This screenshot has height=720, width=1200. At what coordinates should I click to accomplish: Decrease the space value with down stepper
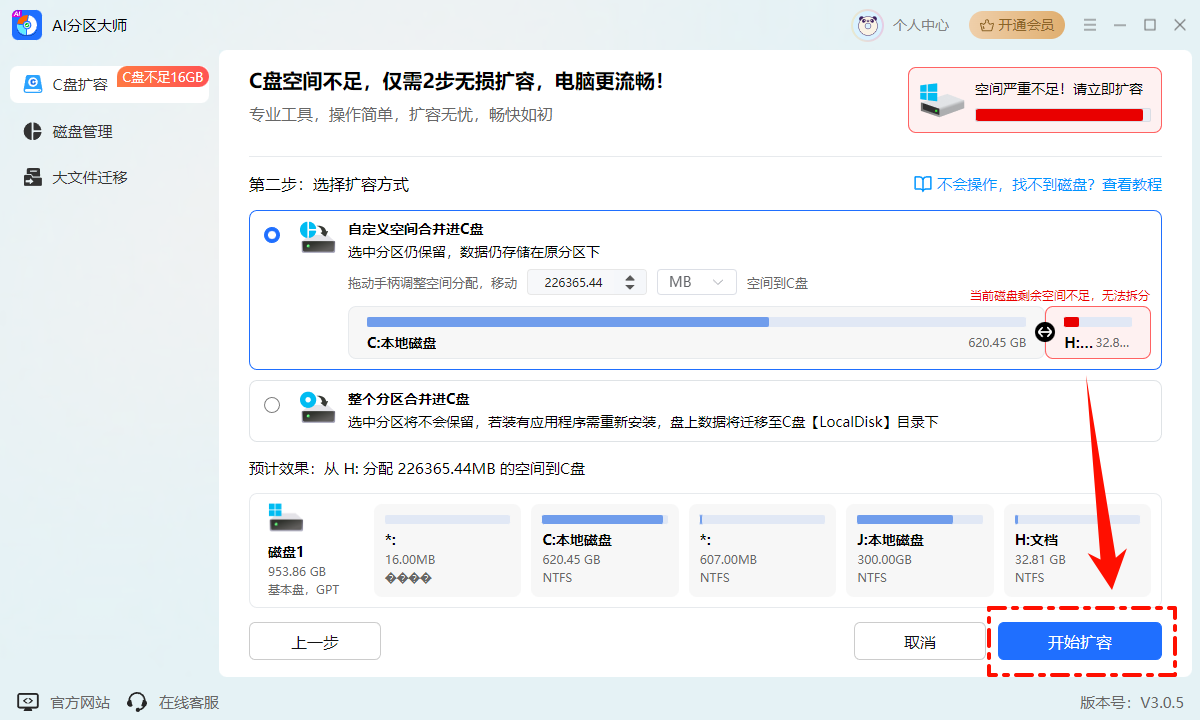click(629, 288)
